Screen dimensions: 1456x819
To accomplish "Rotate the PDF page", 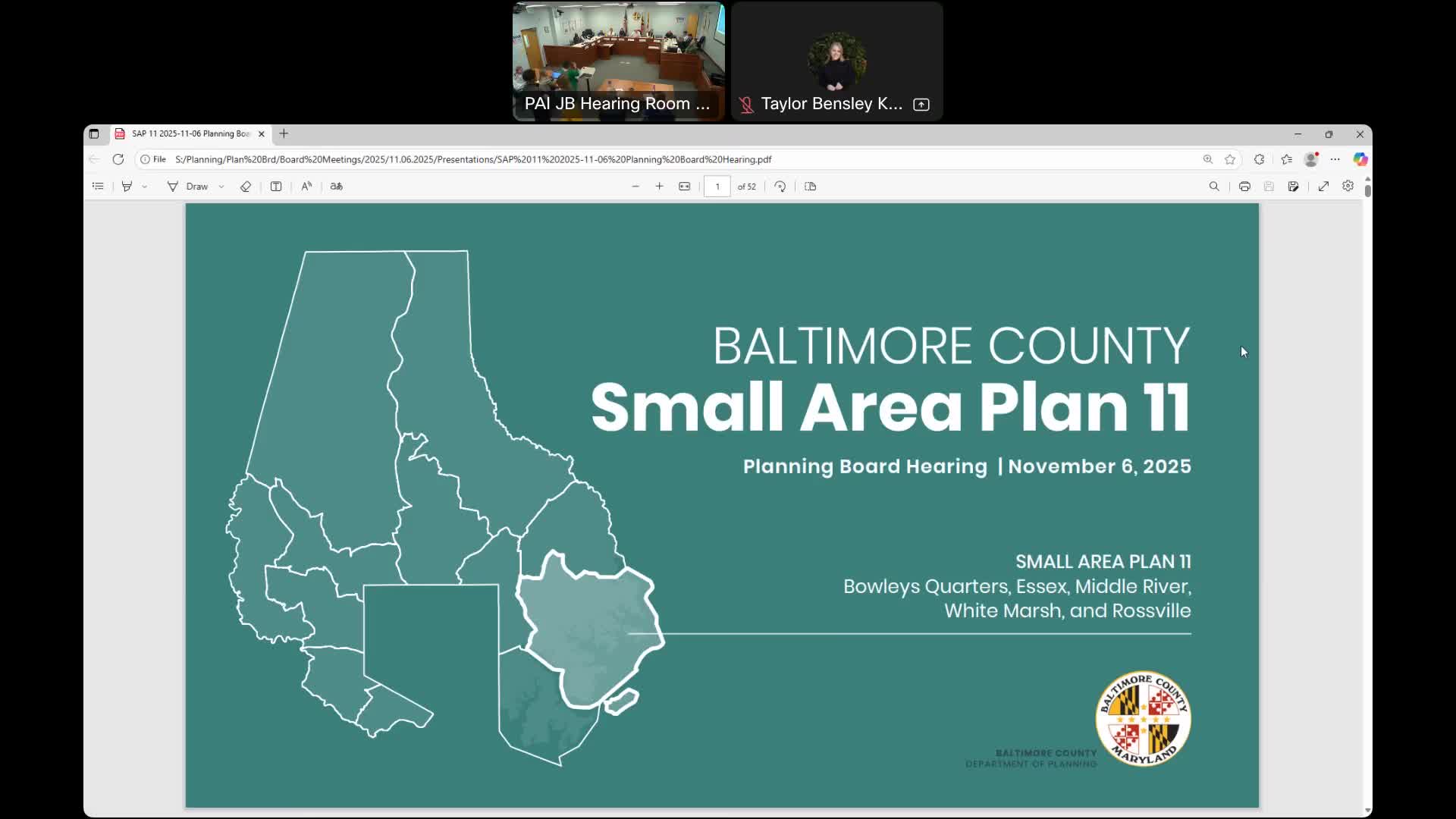I will click(780, 187).
